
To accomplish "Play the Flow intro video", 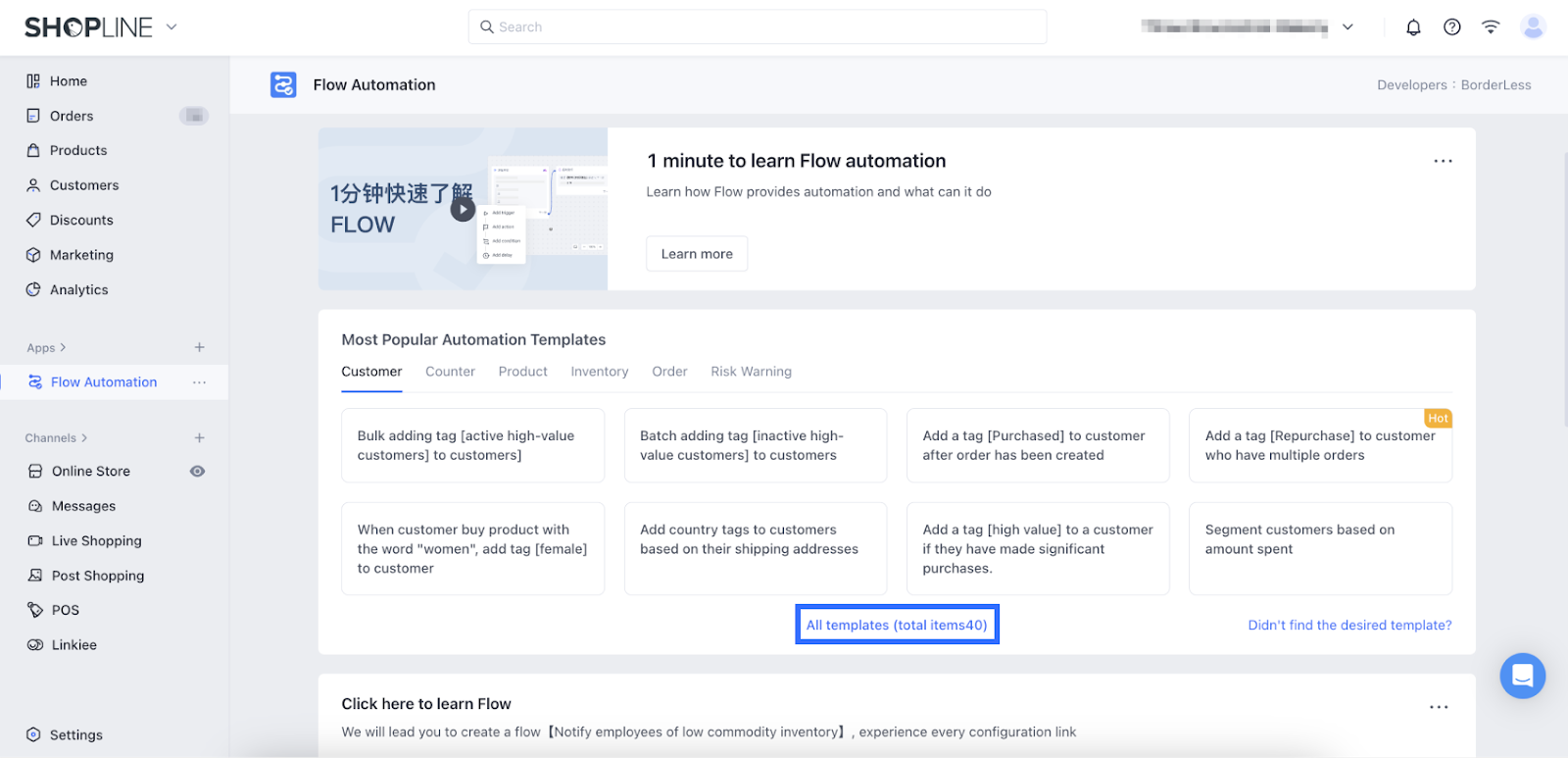I will pos(463,209).
